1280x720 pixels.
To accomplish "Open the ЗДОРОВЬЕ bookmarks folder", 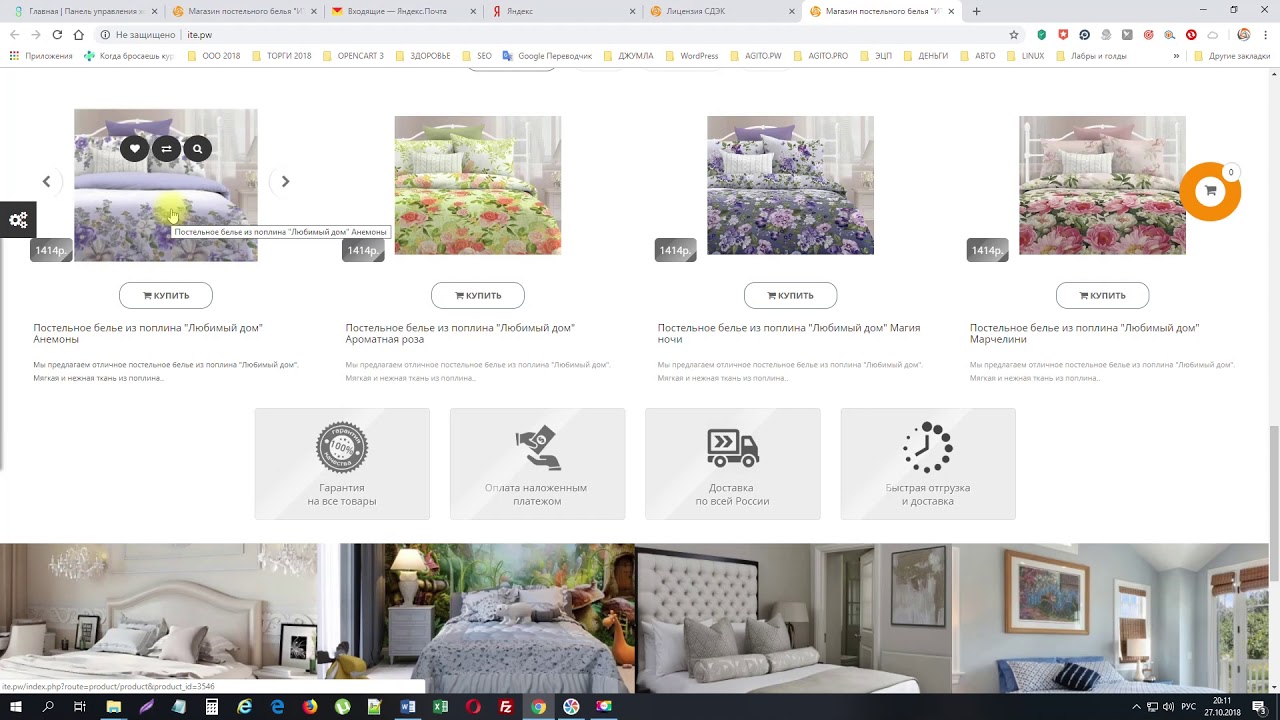I will point(423,56).
